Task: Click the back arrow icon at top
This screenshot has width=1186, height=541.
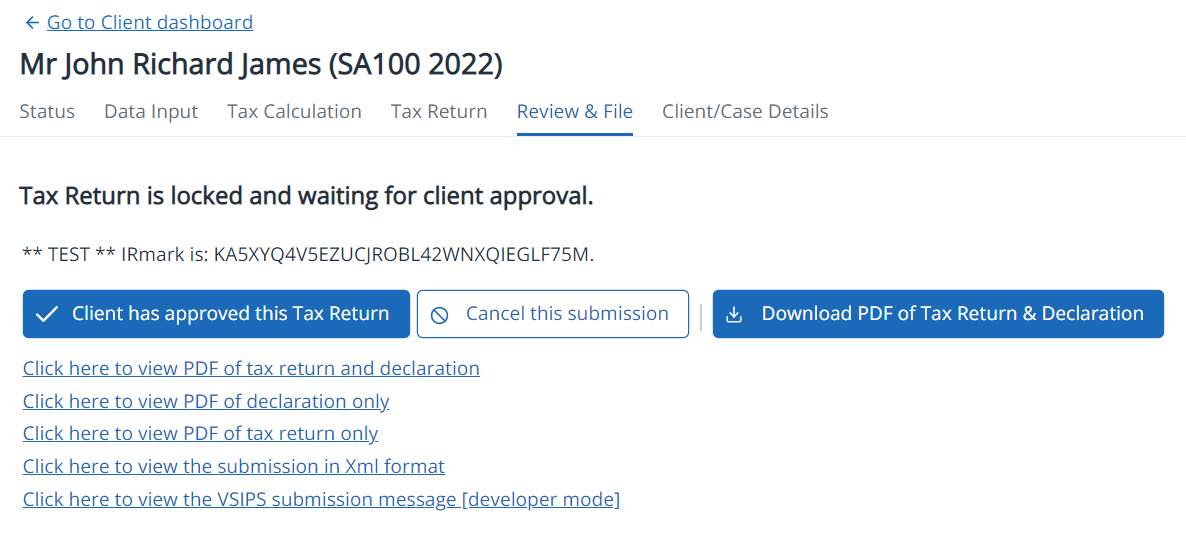Action: click(32, 23)
